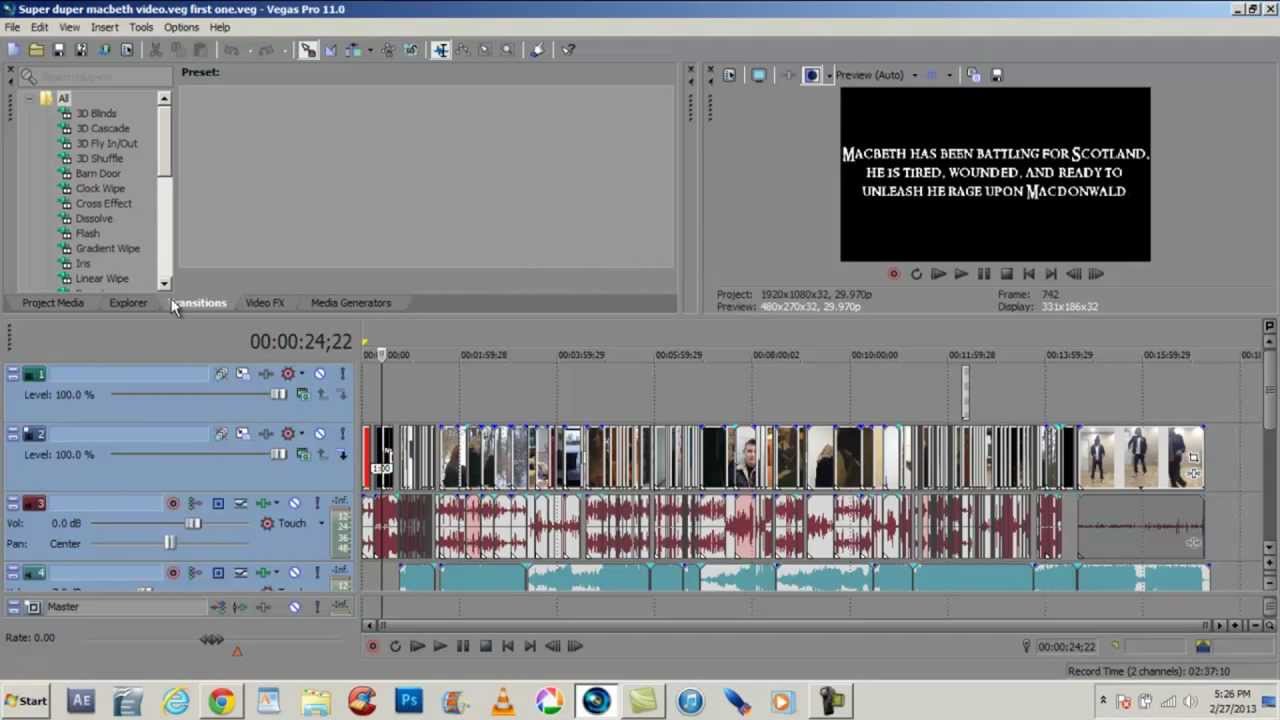Click the What's This help icon
The image size is (1280, 720).
(x=568, y=50)
